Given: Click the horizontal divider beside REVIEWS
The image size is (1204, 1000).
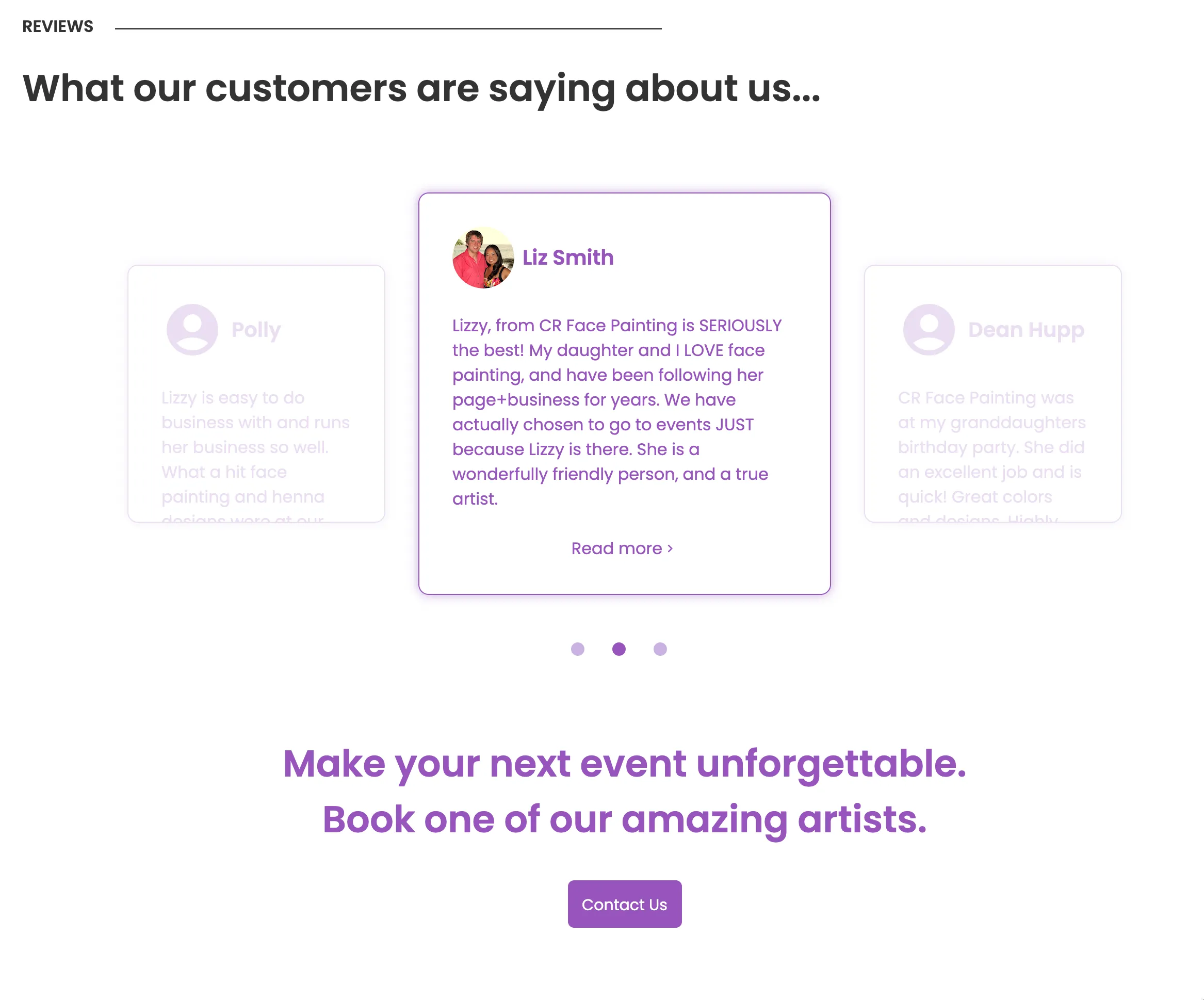Looking at the screenshot, I should coord(388,29).
